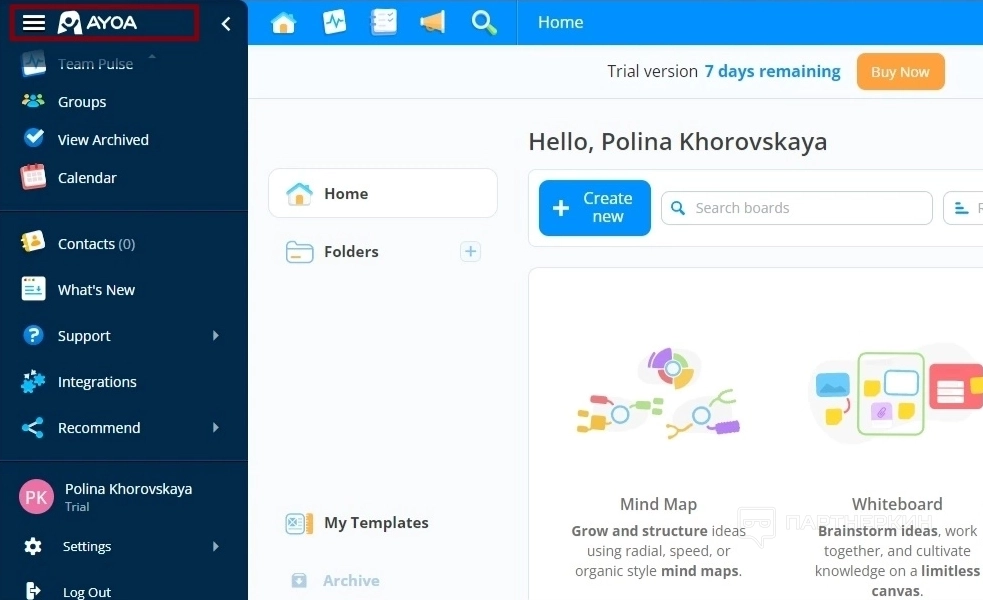Open Contacts (0) in the sidebar

click(x=97, y=244)
